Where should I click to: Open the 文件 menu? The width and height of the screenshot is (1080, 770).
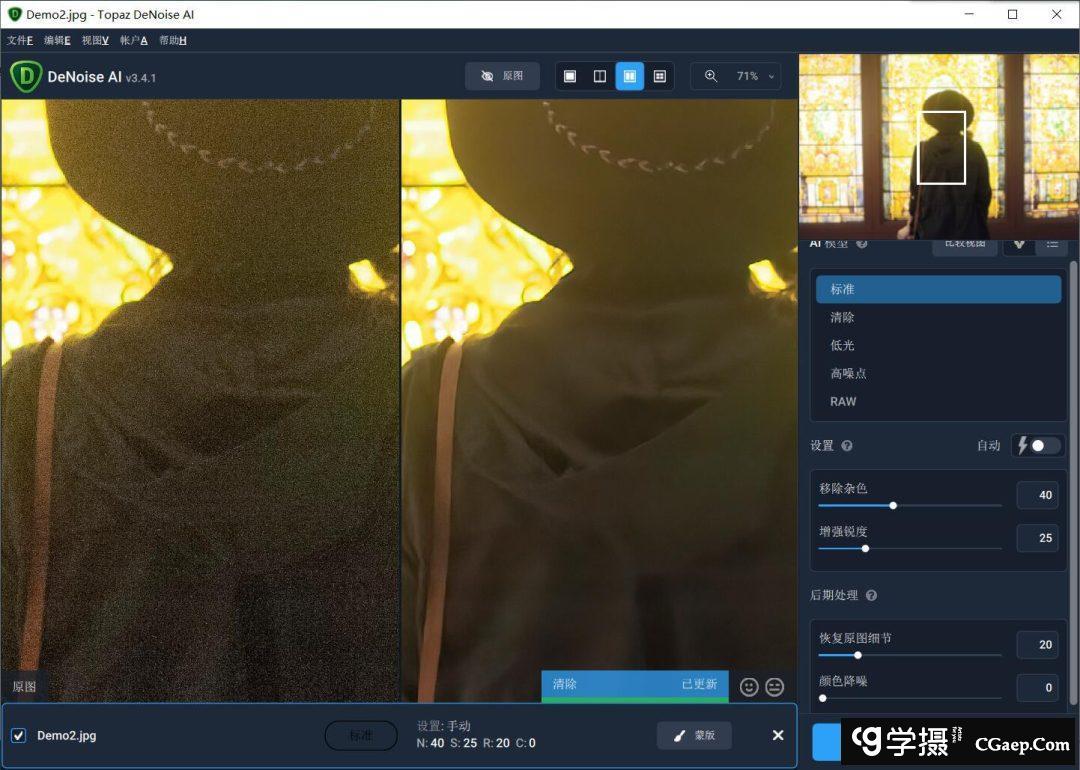point(20,40)
